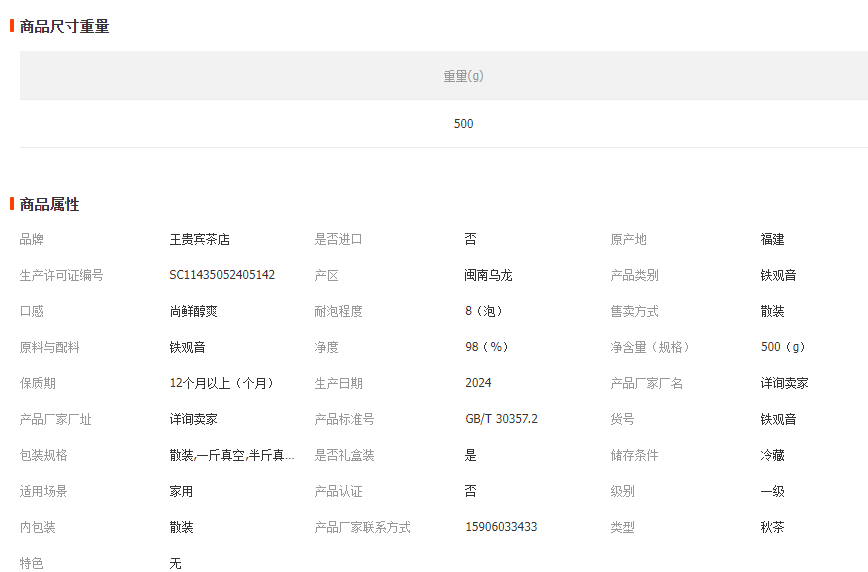
Task: Select the license number SC11435052405142
Action: pos(222,275)
